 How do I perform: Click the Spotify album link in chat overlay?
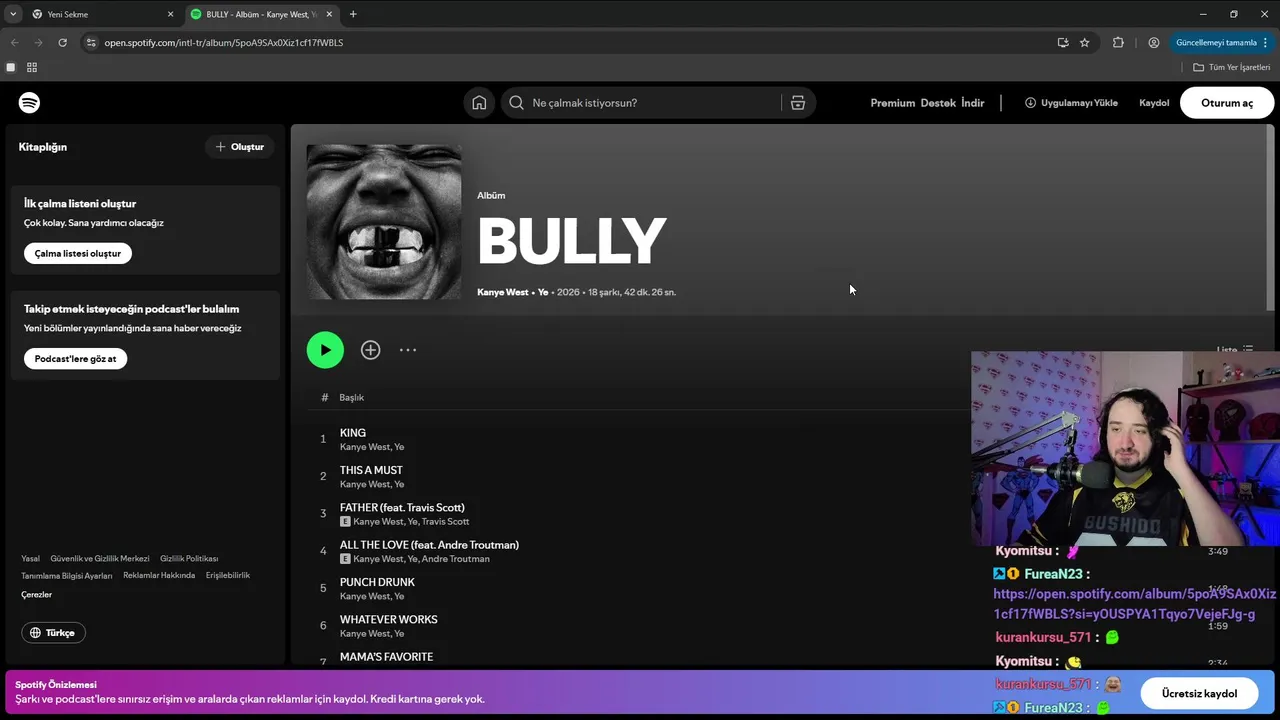[x=1134, y=604]
